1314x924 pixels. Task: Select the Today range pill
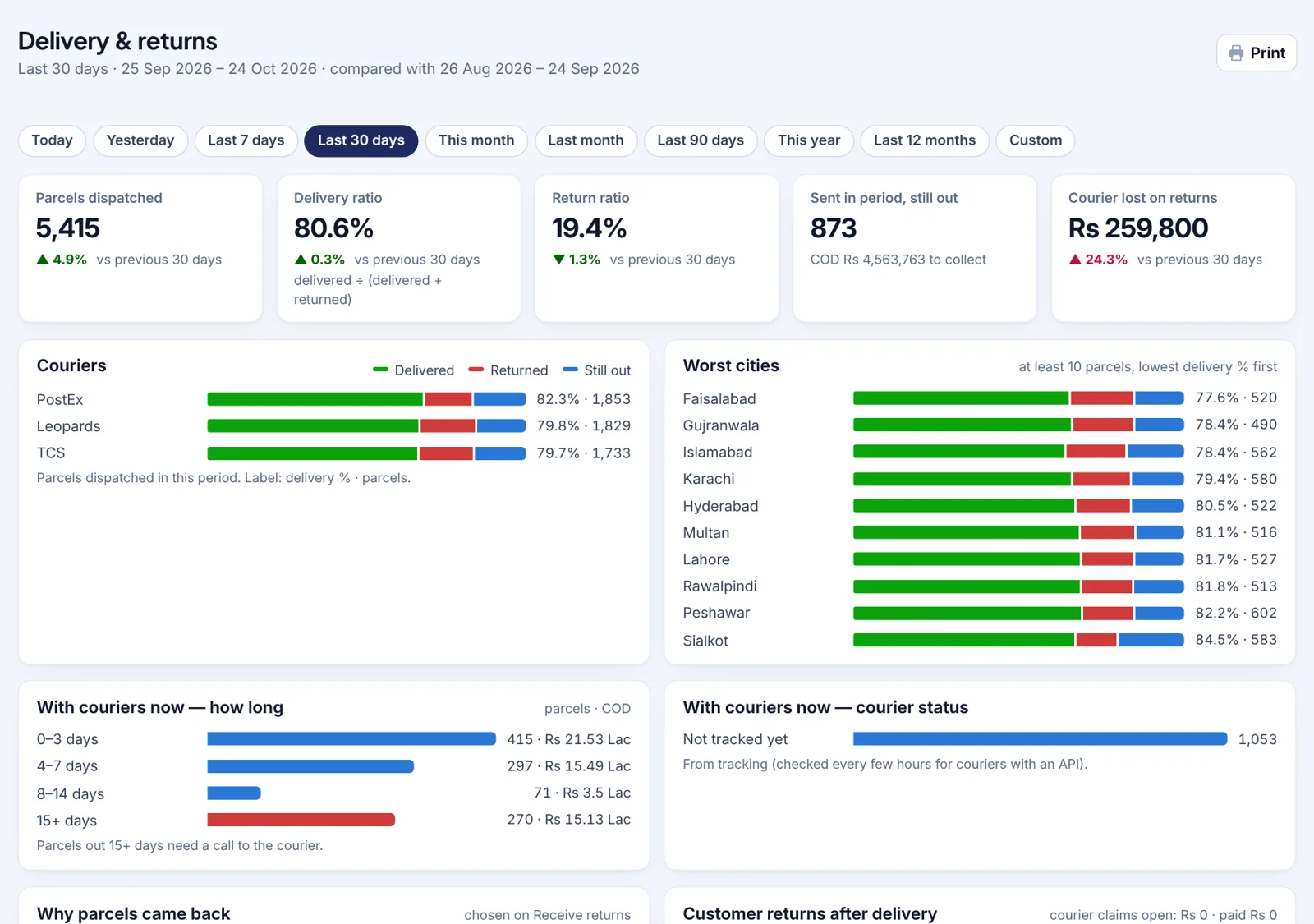click(x=53, y=140)
